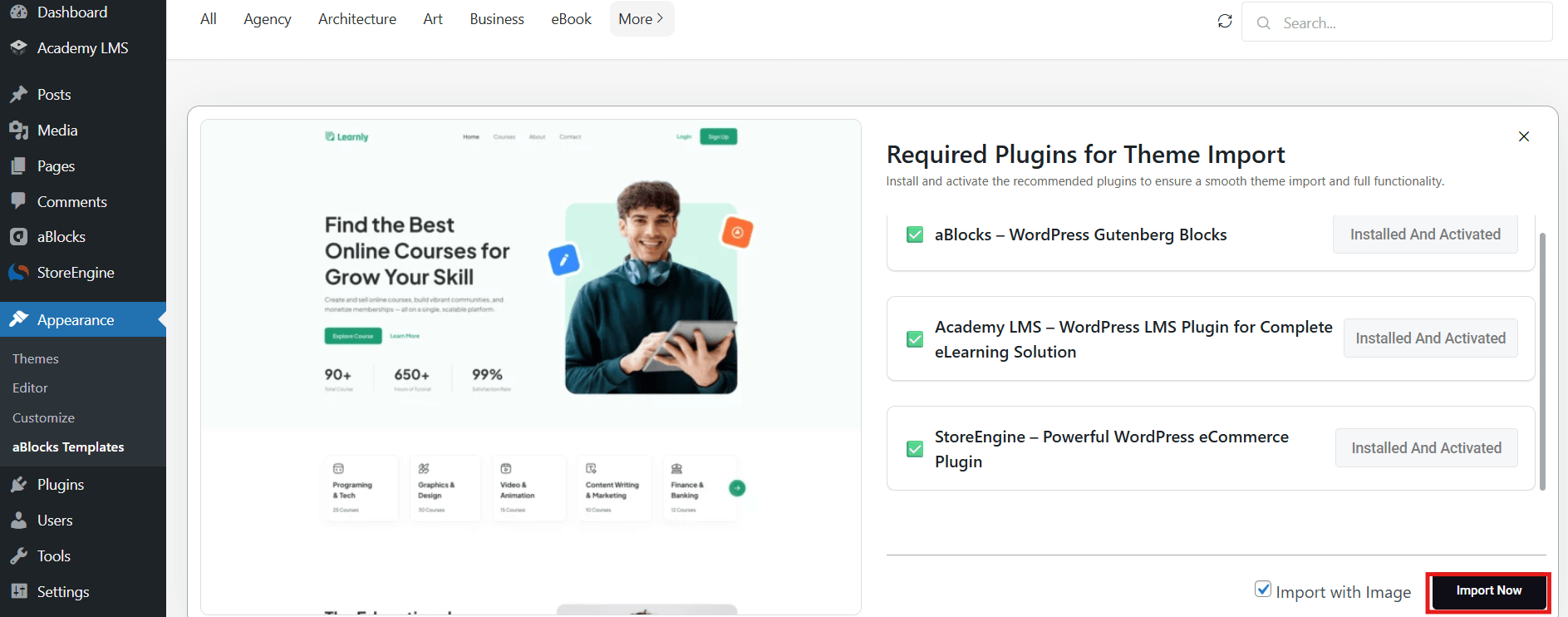This screenshot has height=617, width=1568.
Task: Expand the More categories dropdown
Action: [641, 19]
